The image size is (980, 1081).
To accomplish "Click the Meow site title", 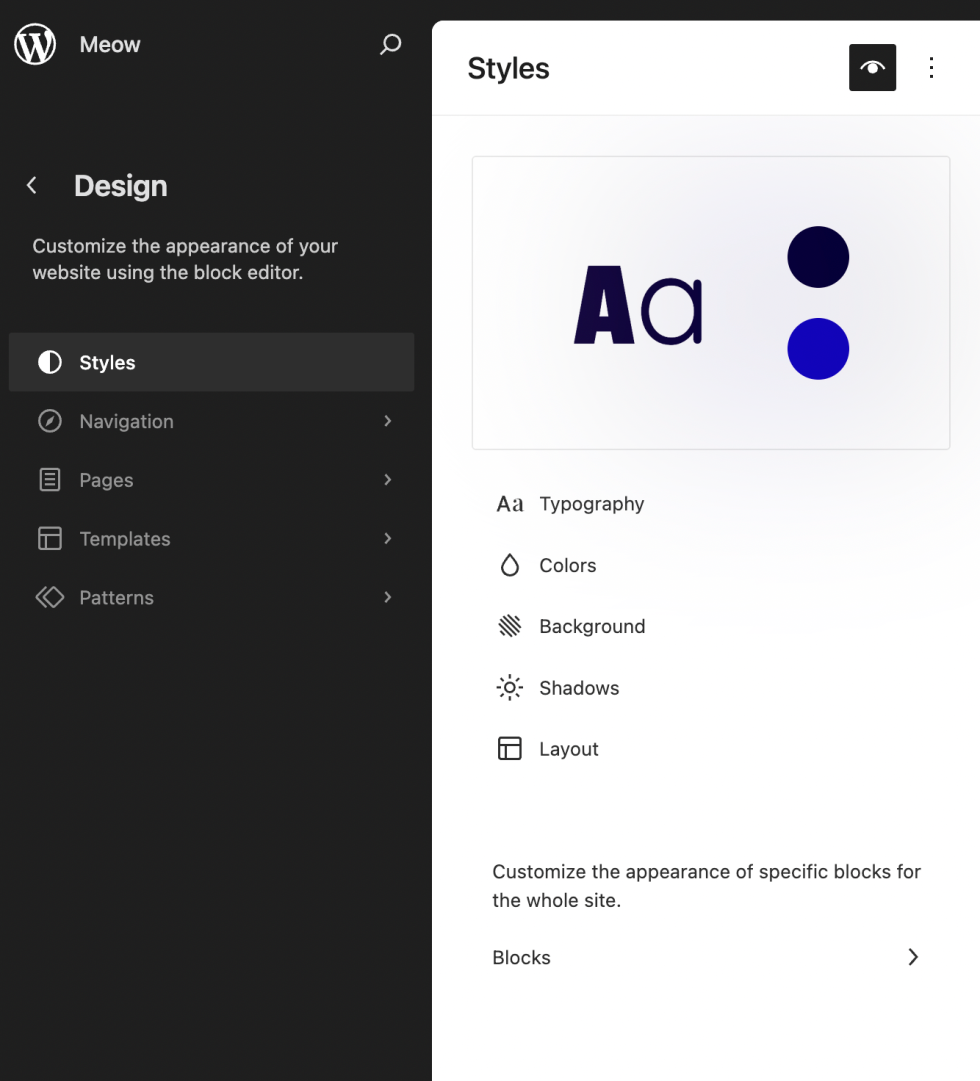I will click(110, 44).
